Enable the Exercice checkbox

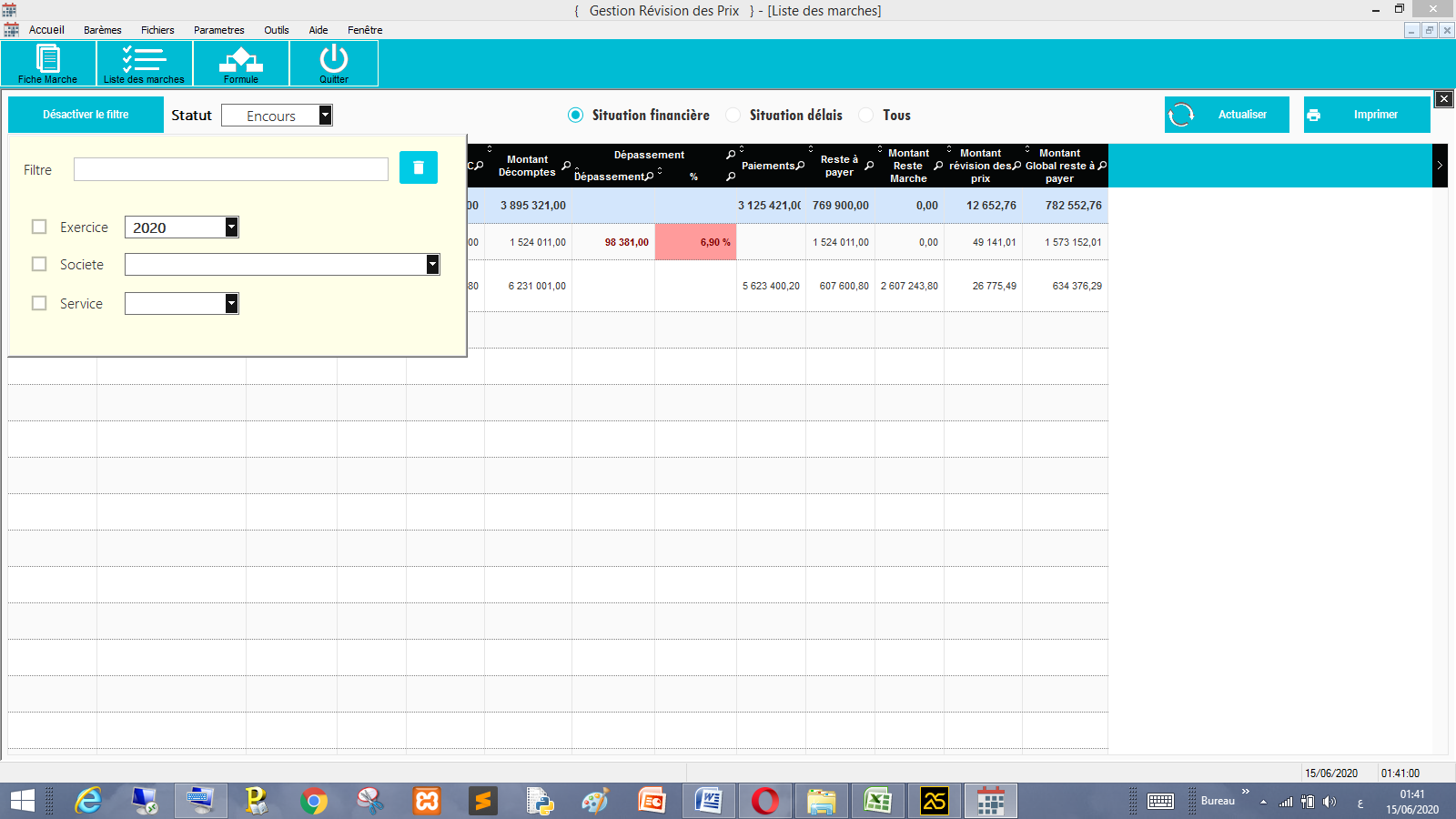coord(39,227)
